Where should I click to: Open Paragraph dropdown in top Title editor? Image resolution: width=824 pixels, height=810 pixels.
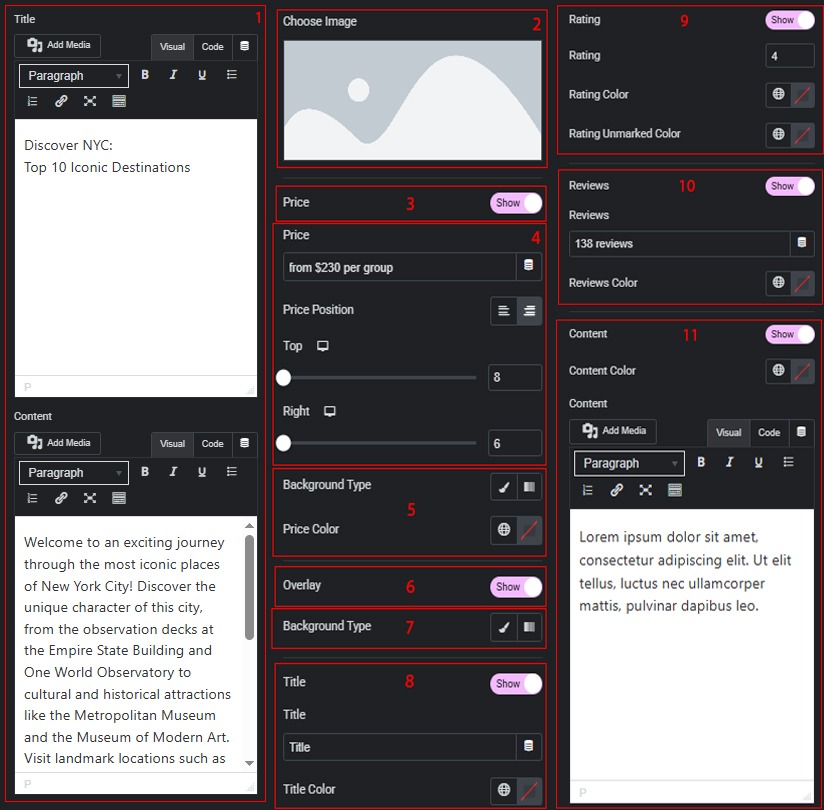click(x=74, y=76)
